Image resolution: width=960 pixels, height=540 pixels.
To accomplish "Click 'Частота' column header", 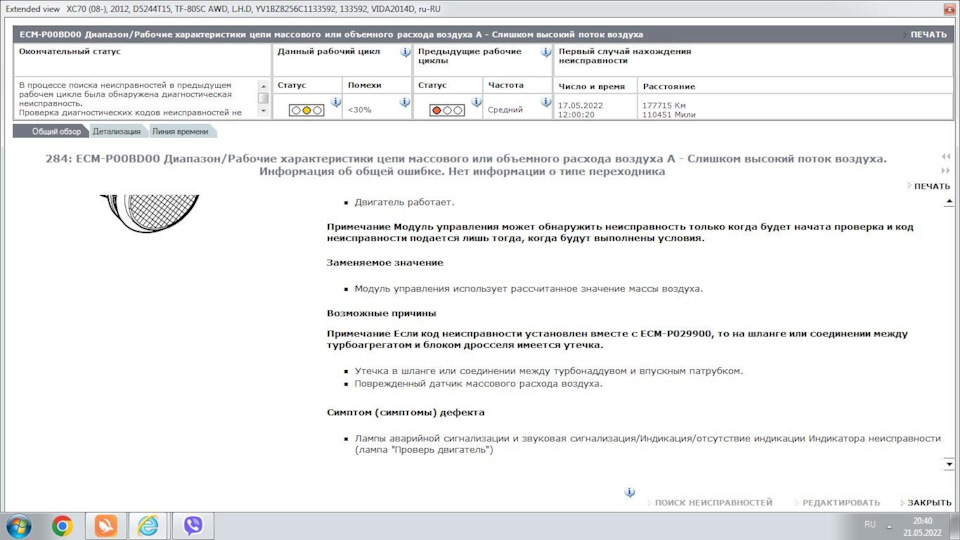I will pos(506,85).
